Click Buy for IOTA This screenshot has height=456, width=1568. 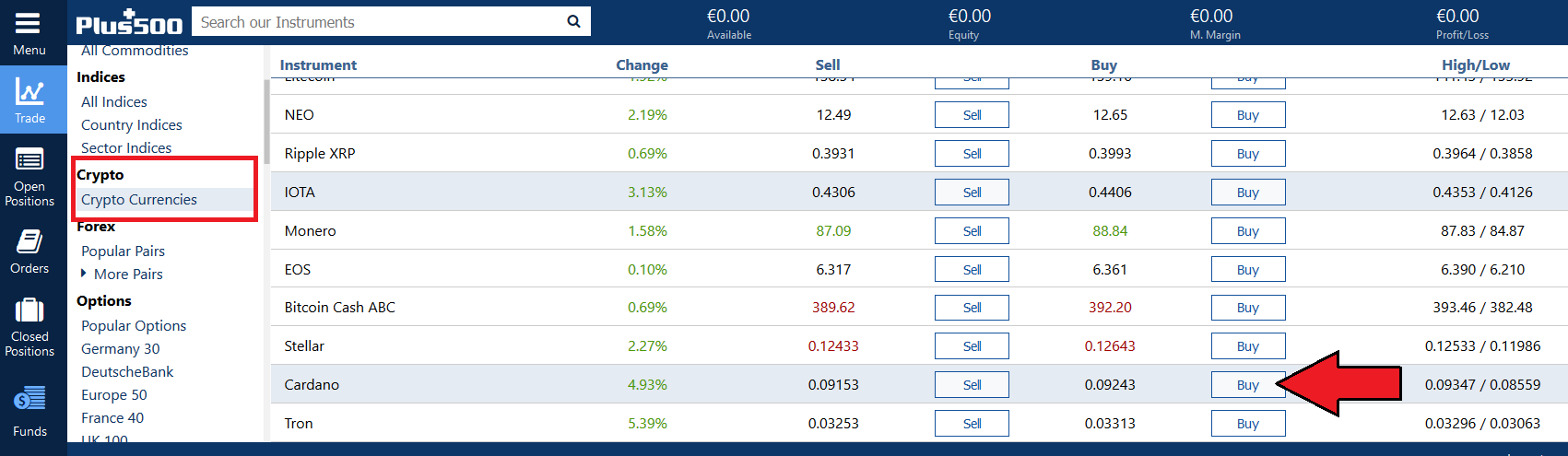[1248, 193]
